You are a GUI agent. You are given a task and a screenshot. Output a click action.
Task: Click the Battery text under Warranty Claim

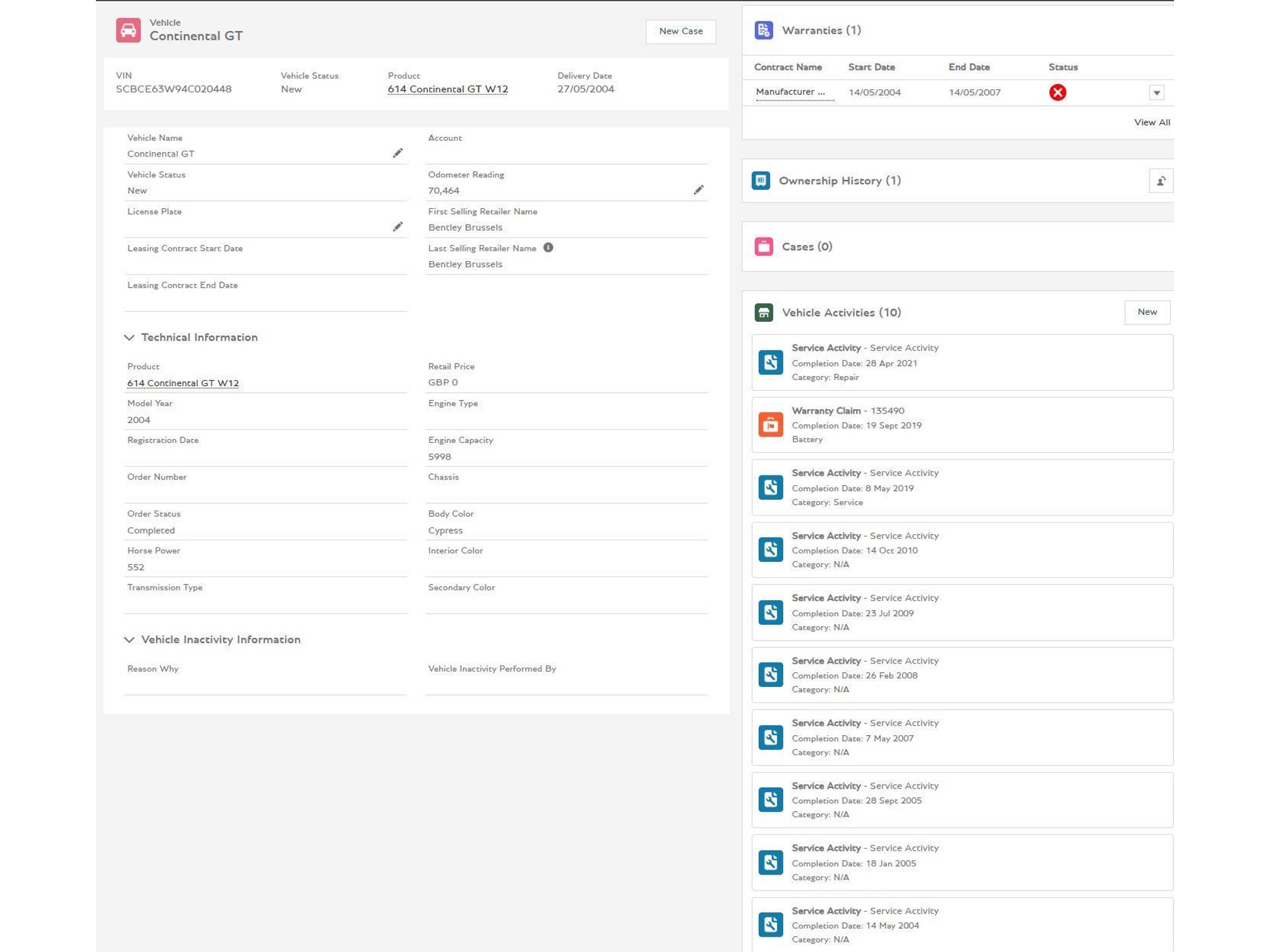point(808,440)
